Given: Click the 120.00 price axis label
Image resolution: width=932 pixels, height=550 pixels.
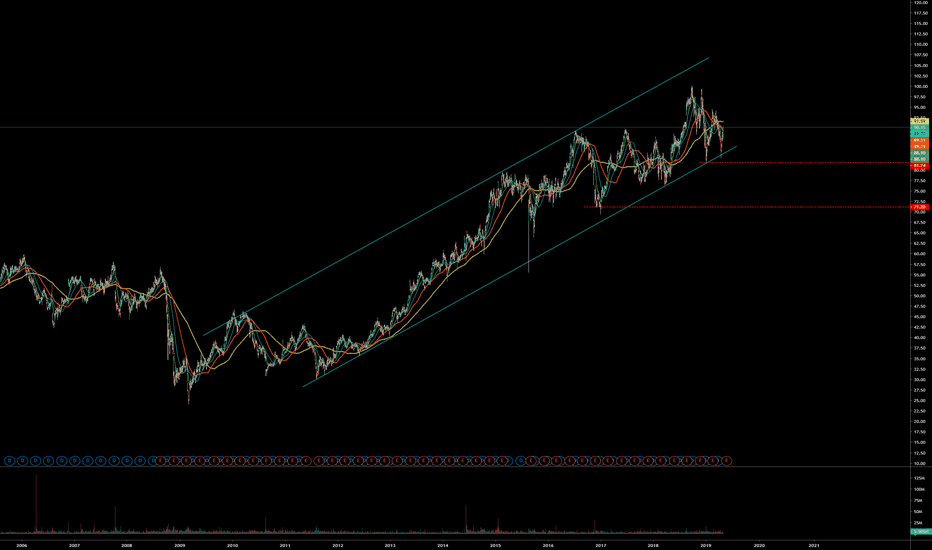Looking at the screenshot, I should click(921, 3).
